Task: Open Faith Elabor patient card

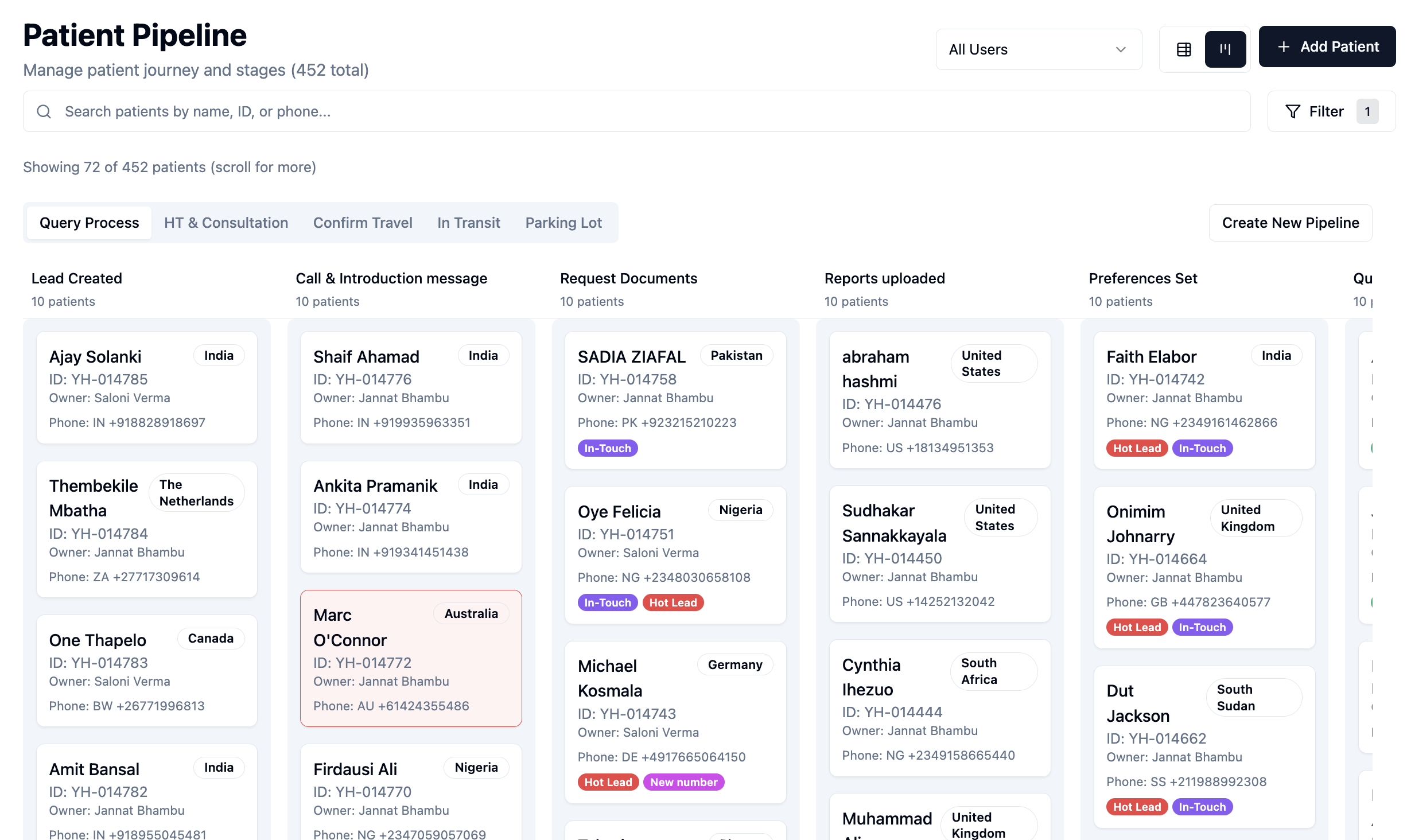Action: 1204,400
